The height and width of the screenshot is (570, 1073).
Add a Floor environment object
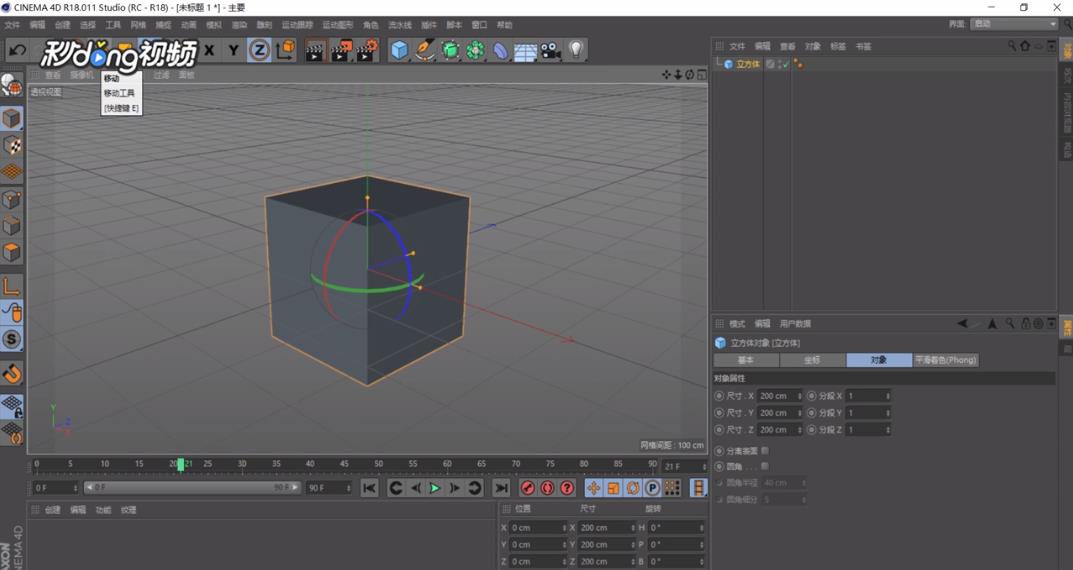tap(526, 51)
